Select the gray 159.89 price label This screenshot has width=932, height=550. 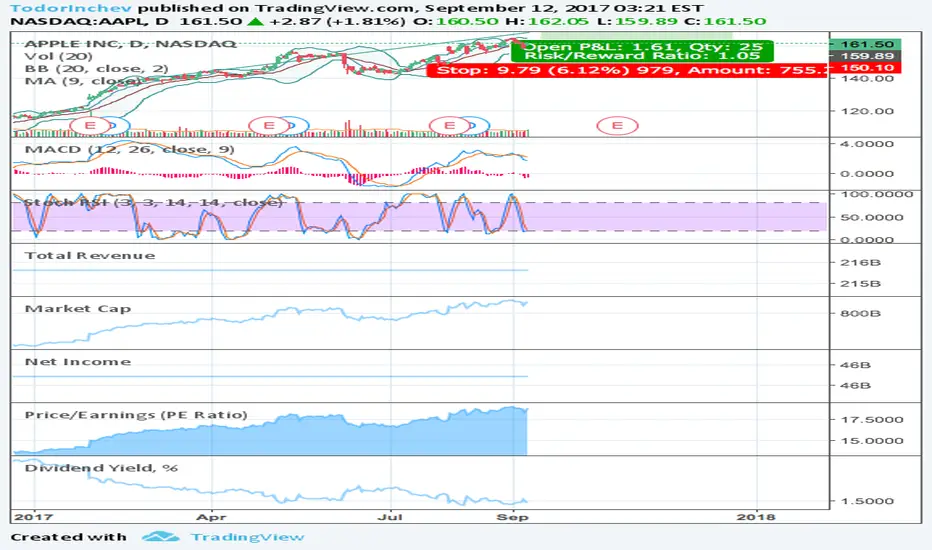pos(867,56)
